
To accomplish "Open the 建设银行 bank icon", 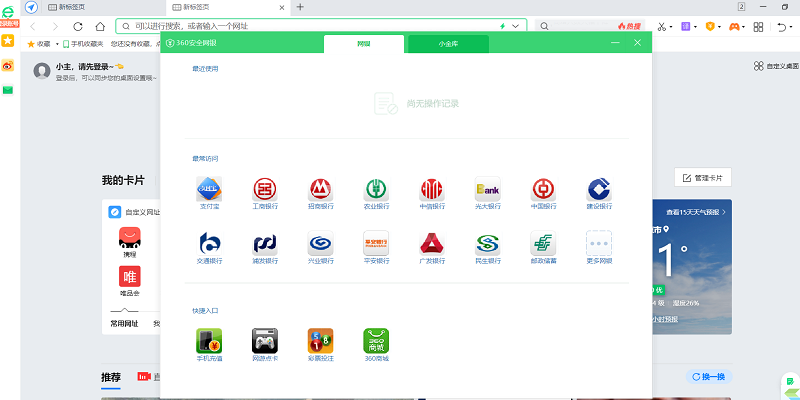I will [x=599, y=189].
